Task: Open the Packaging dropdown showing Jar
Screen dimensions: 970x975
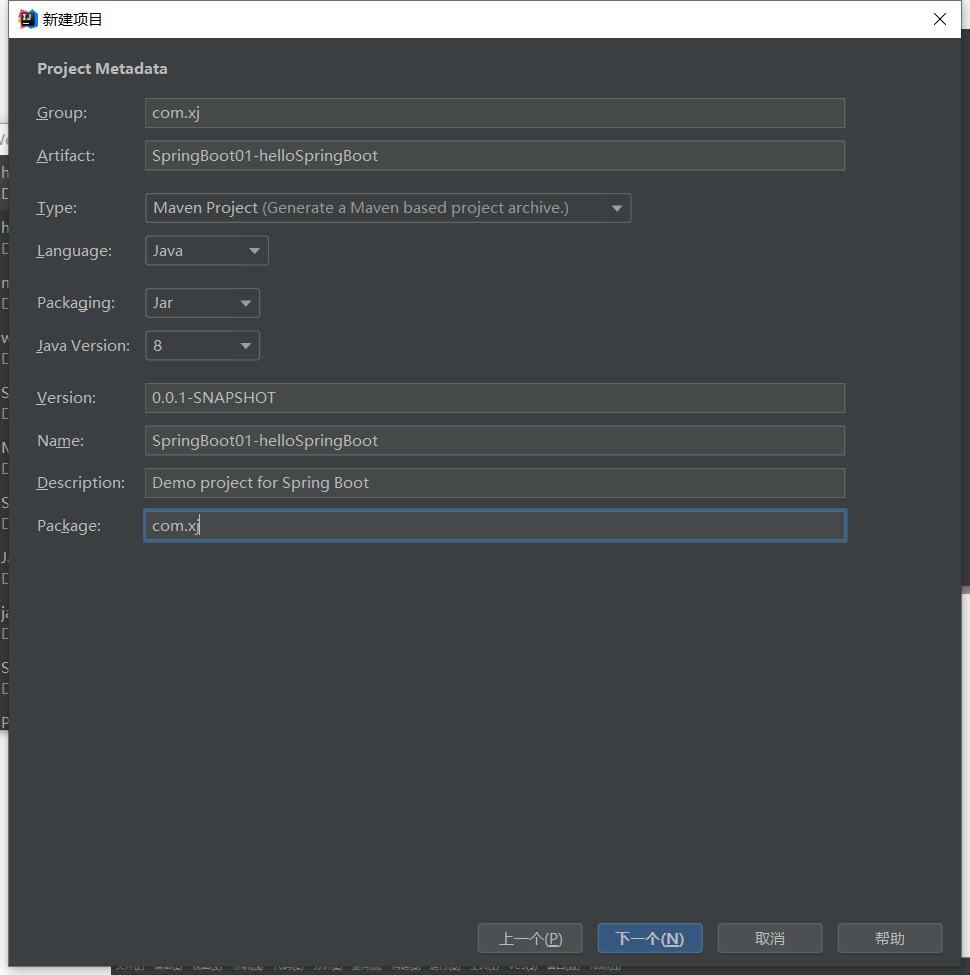Action: 202,303
